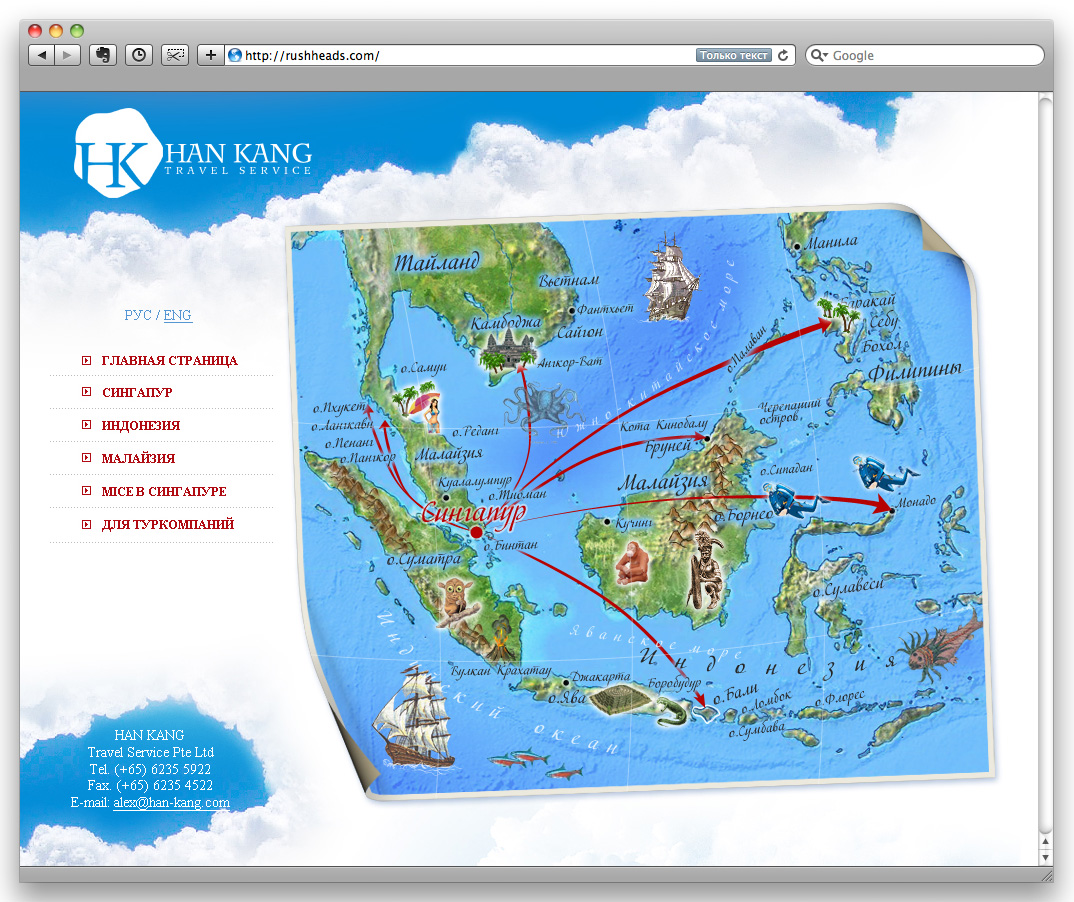Image resolution: width=1074 pixels, height=902 pixels.
Task: Open the ИНДОНЕЗИЯ menu item
Action: pyautogui.click(x=140, y=425)
